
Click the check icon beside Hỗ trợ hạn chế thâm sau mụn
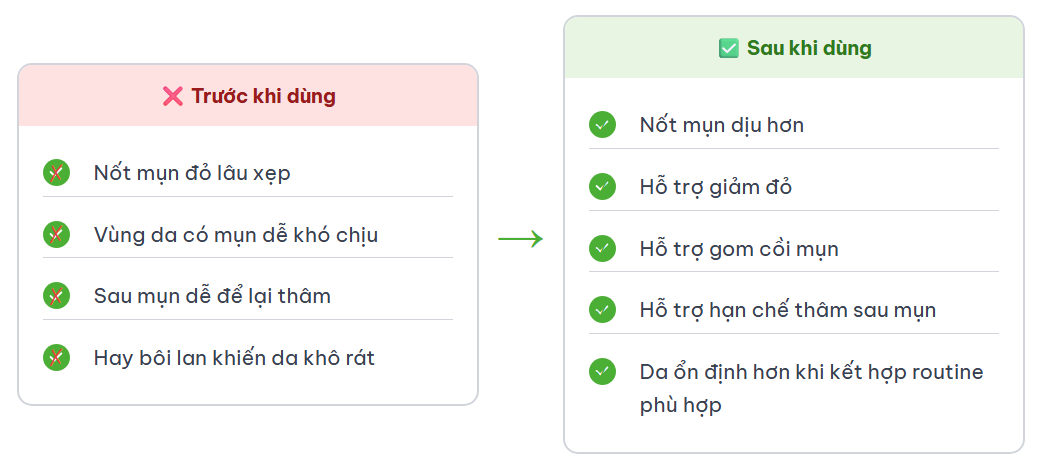602,310
